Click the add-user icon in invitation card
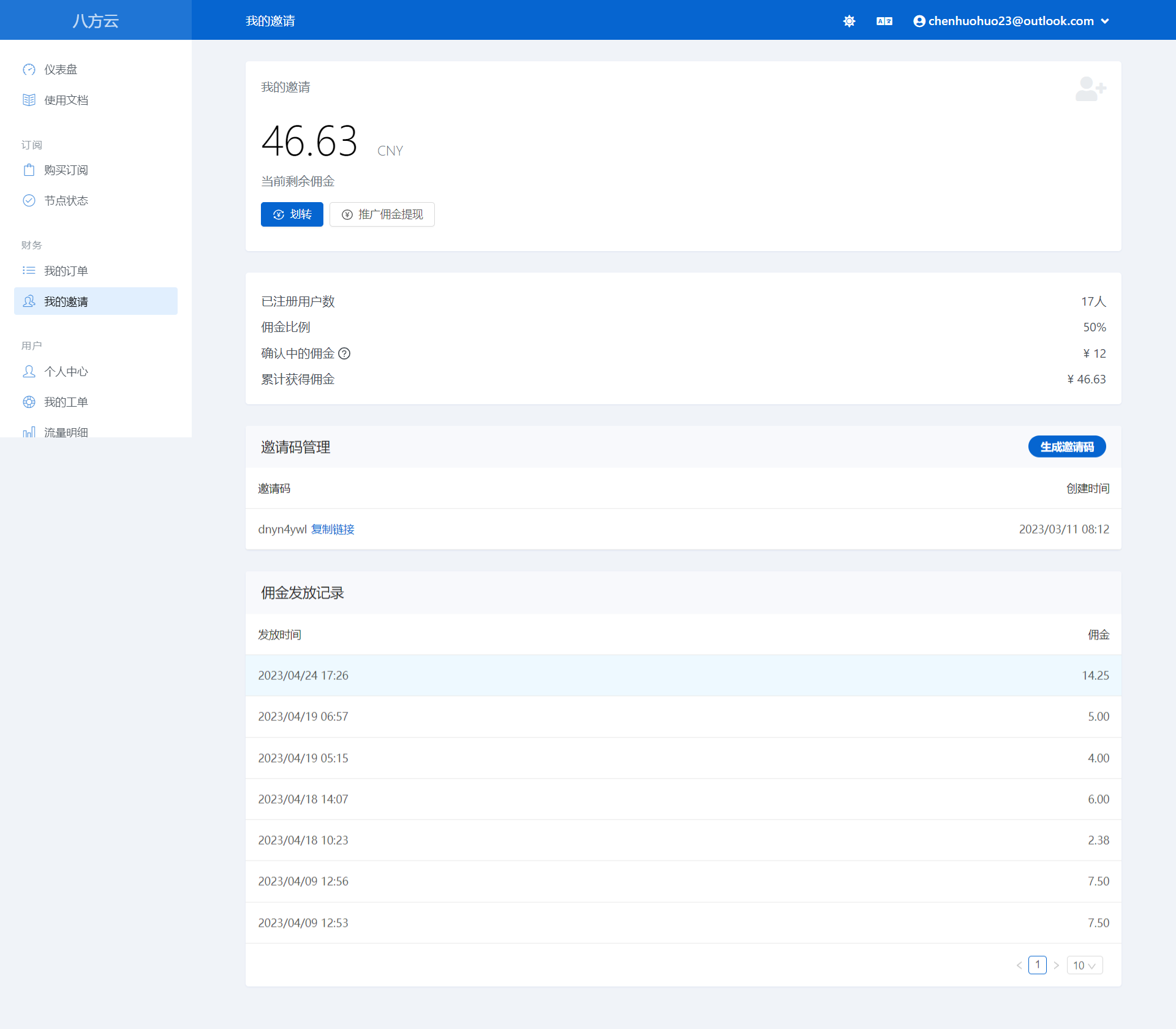This screenshot has height=1029, width=1176. [x=1090, y=89]
